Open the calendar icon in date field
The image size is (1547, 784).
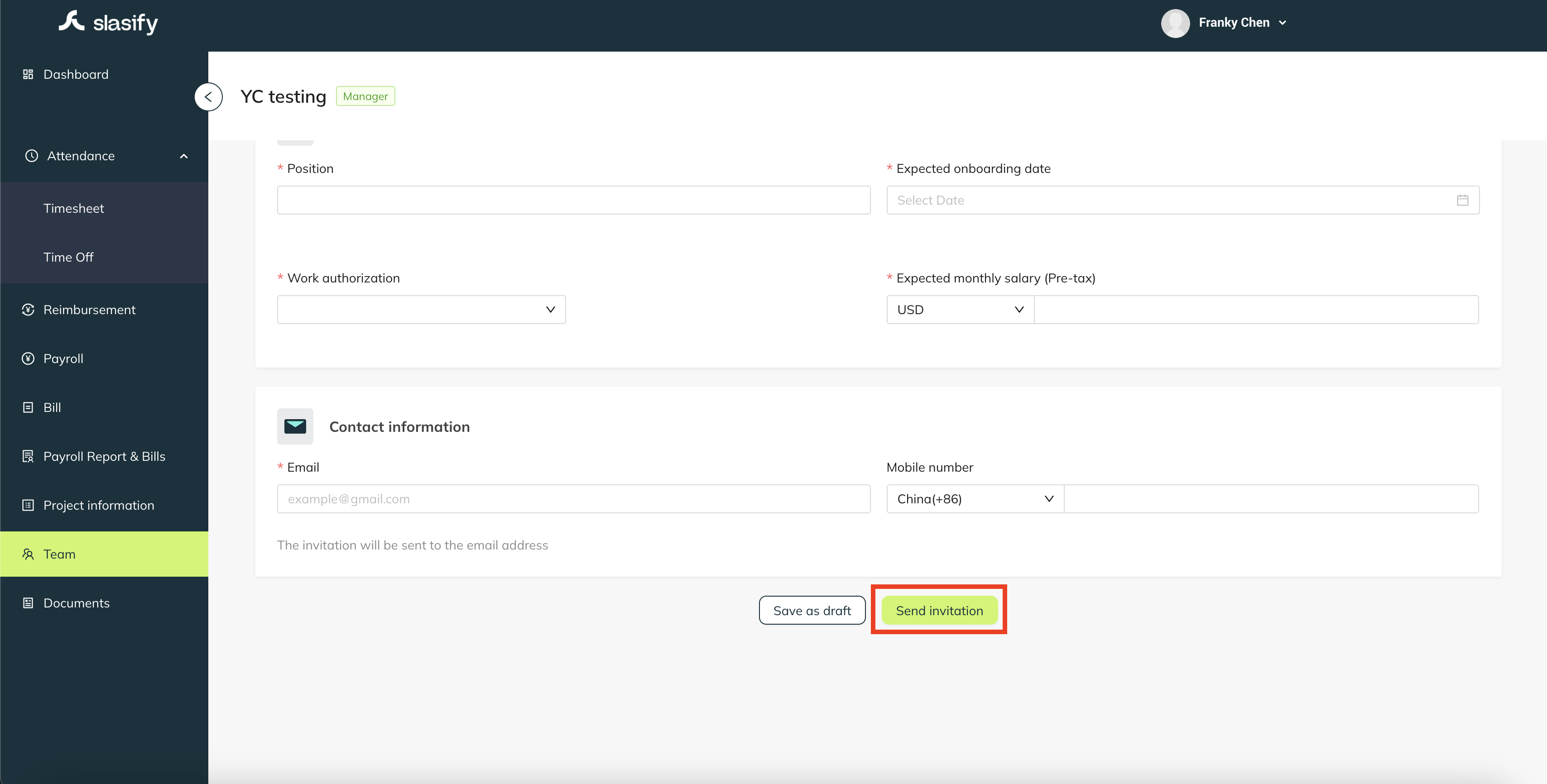(x=1462, y=200)
